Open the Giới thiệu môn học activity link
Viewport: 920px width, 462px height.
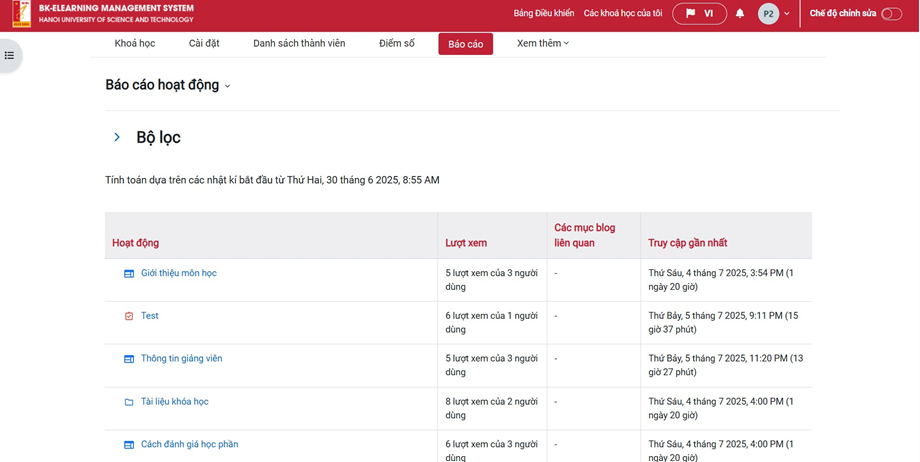179,273
